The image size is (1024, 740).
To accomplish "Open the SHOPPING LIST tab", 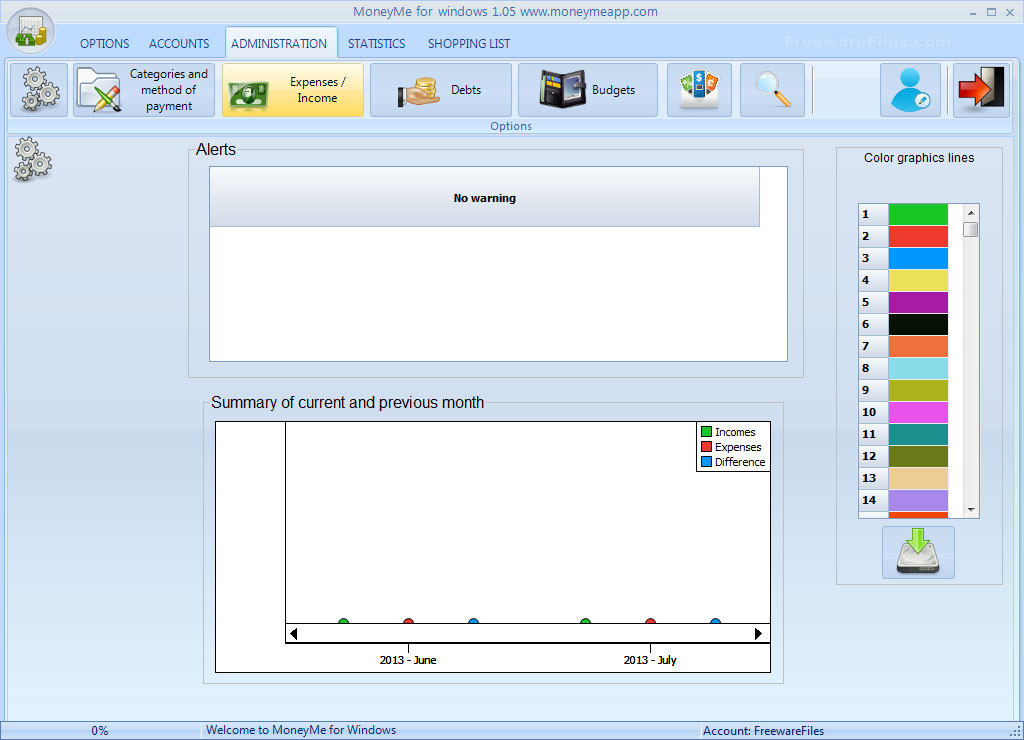I will [468, 44].
